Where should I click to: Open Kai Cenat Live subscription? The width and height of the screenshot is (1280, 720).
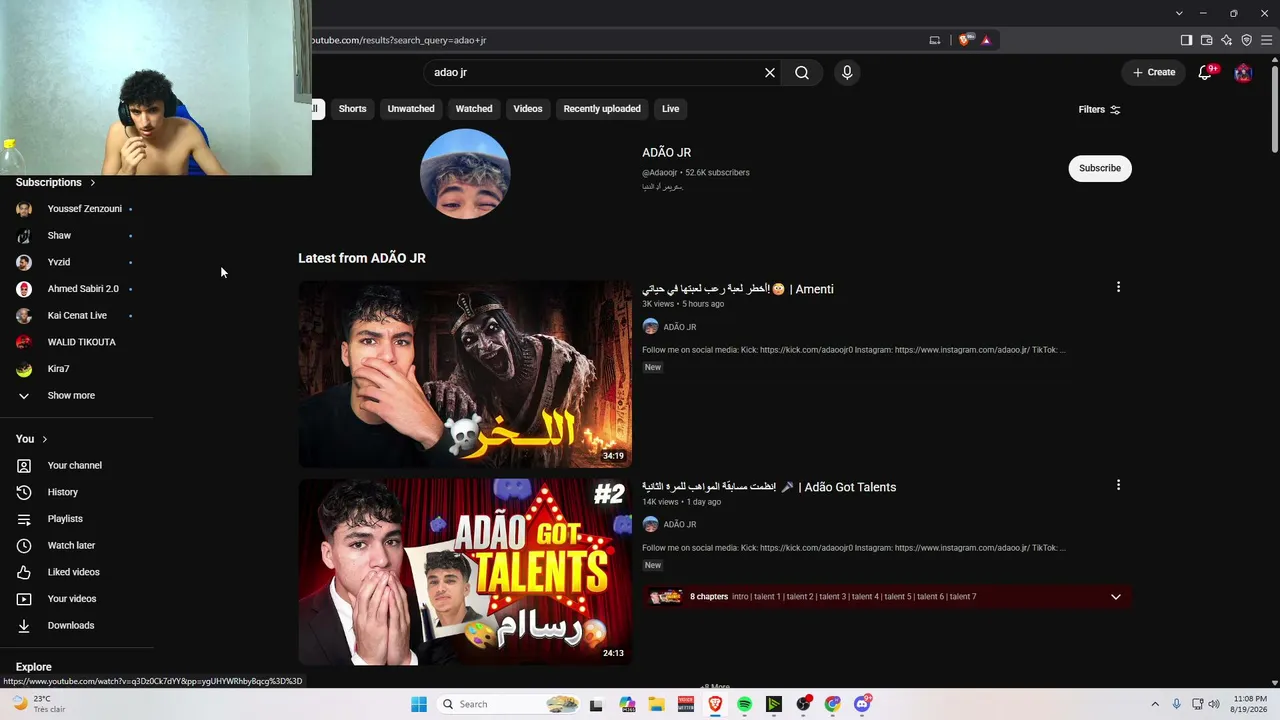coord(77,315)
